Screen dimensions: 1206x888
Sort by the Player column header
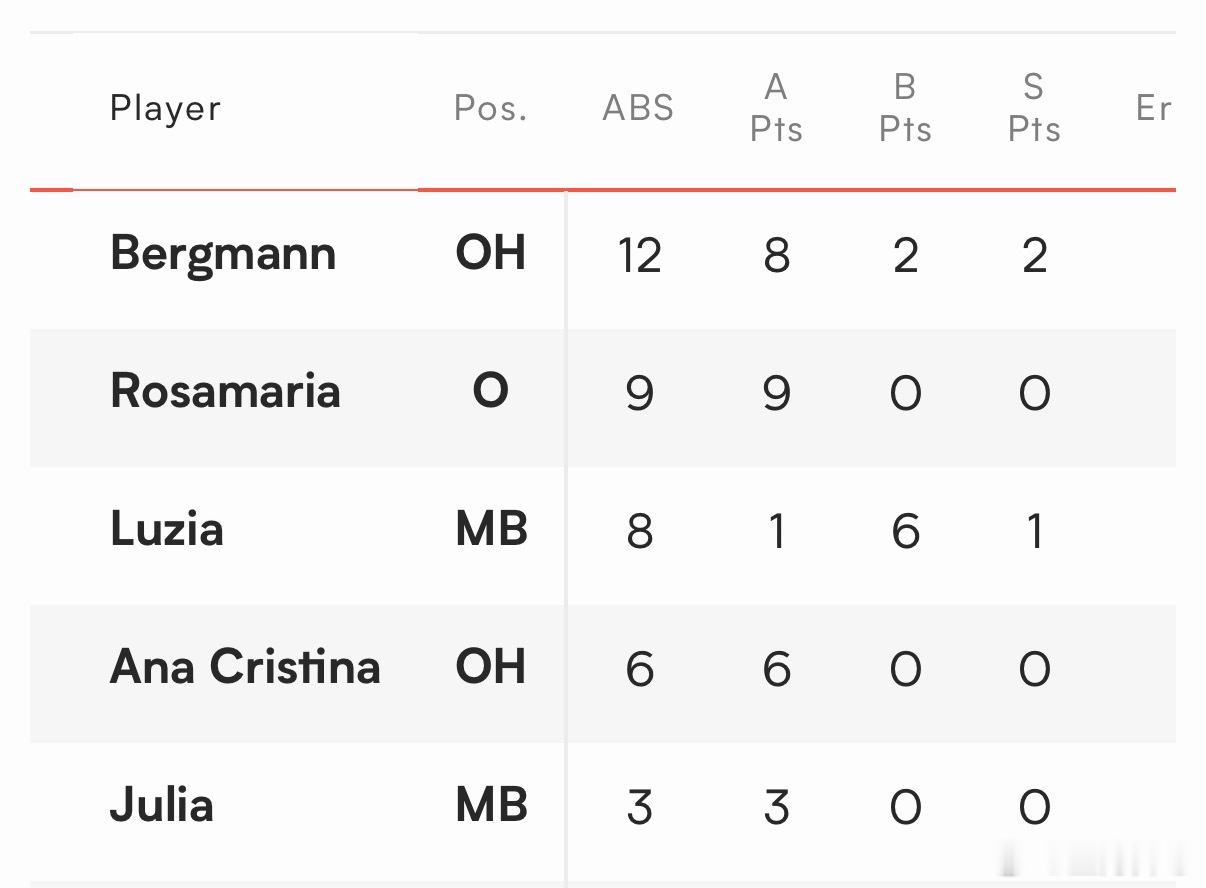[165, 108]
